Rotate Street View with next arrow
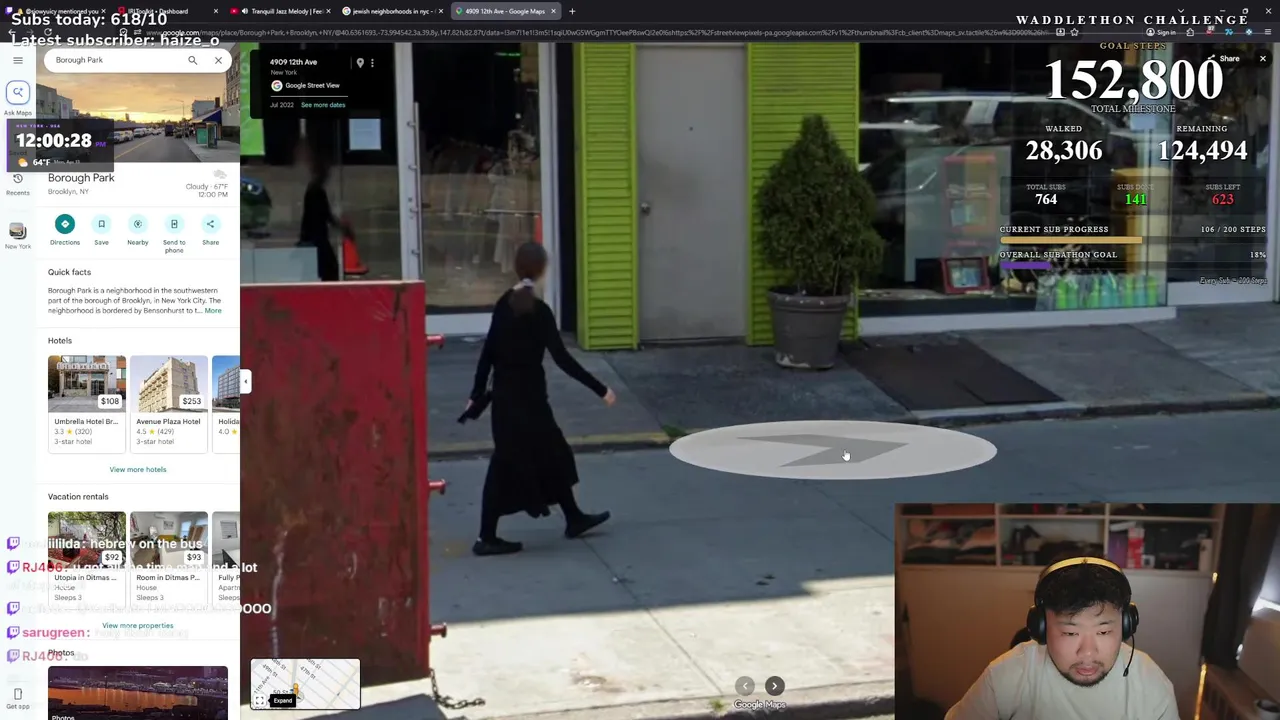The width and height of the screenshot is (1280, 720). (x=774, y=686)
